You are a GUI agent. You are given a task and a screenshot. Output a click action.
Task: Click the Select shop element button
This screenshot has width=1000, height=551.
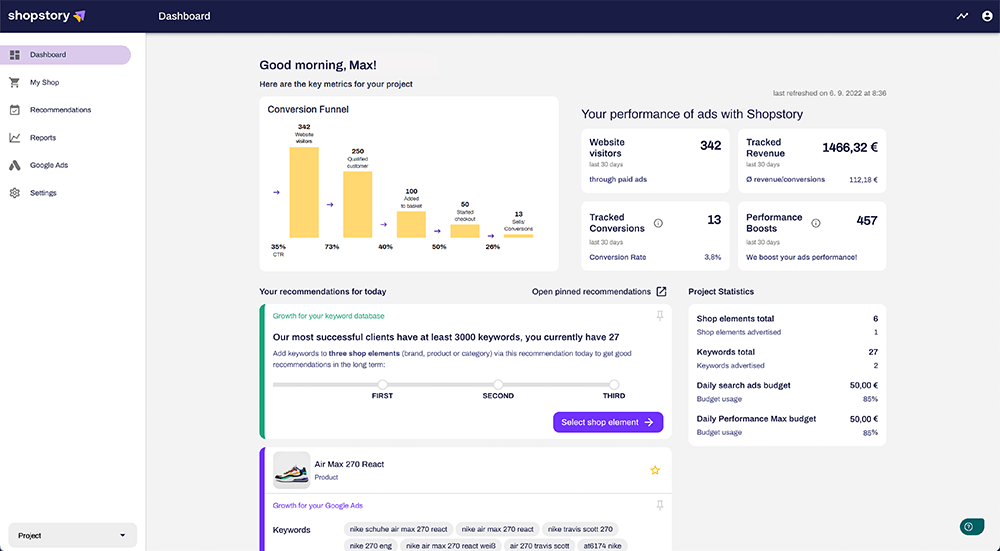(x=608, y=422)
